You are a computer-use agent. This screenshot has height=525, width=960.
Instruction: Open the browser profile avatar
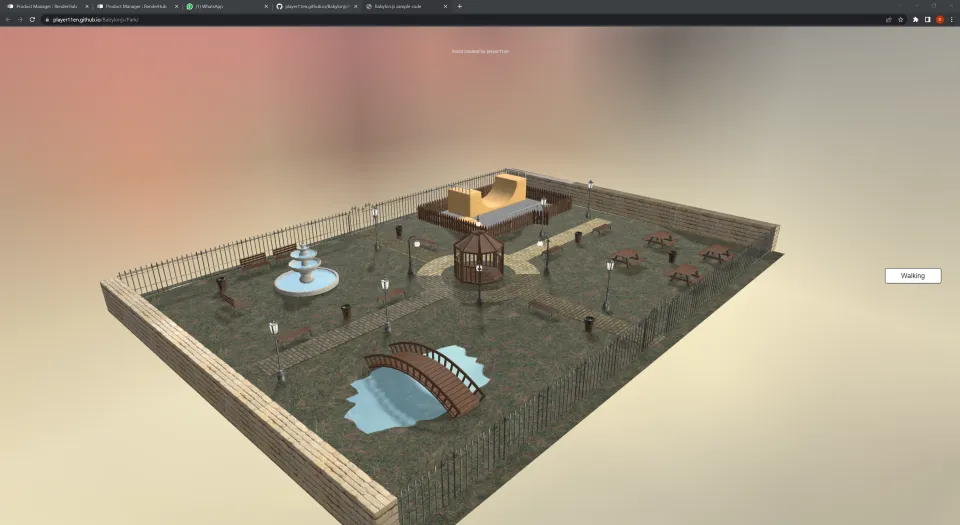(939, 19)
